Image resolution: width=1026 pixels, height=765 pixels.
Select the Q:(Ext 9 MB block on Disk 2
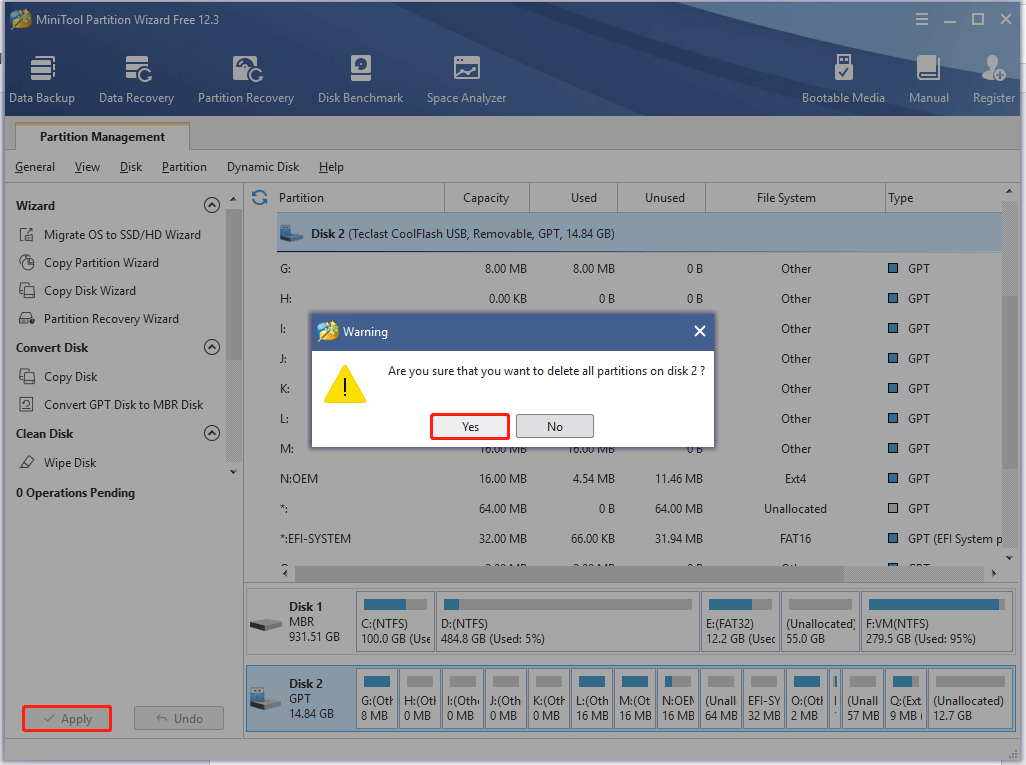906,698
